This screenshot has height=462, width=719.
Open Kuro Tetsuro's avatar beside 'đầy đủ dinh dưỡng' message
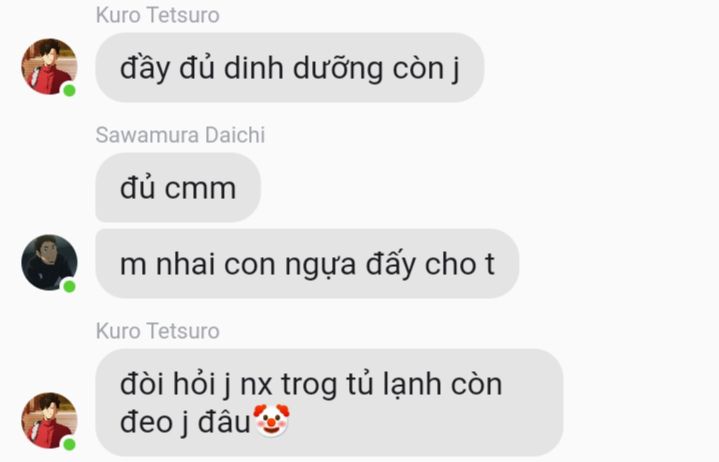pyautogui.click(x=50, y=66)
